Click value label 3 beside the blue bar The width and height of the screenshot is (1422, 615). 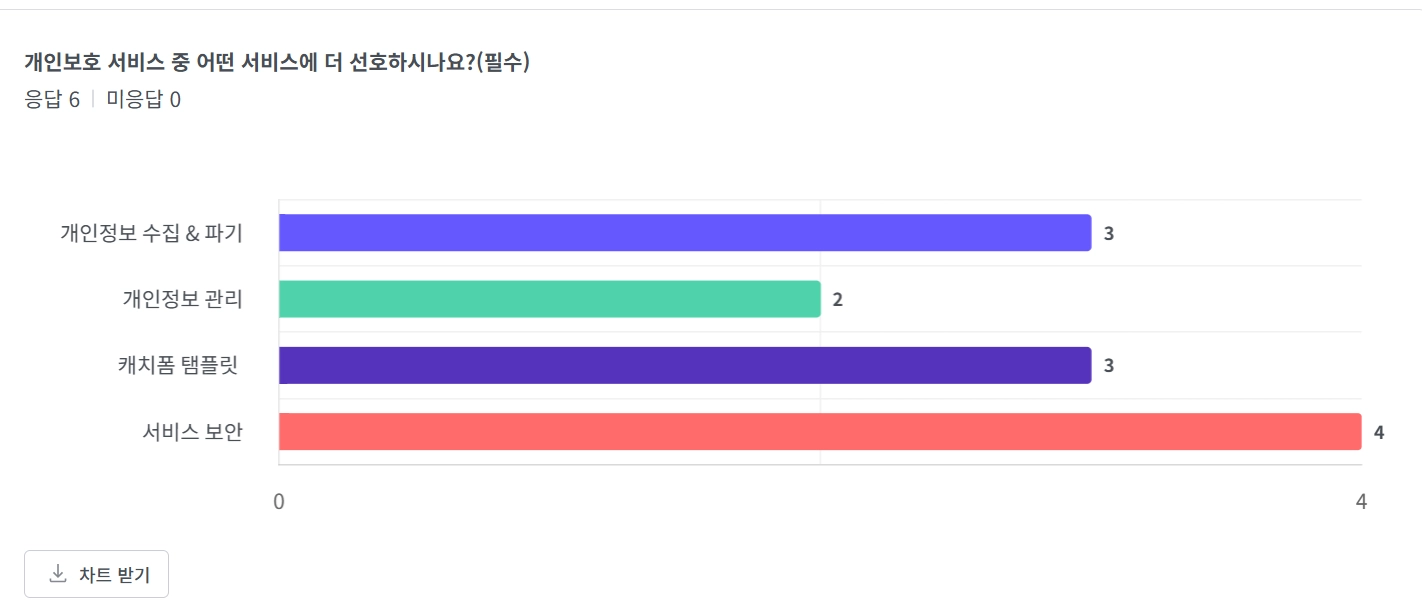pos(1108,234)
